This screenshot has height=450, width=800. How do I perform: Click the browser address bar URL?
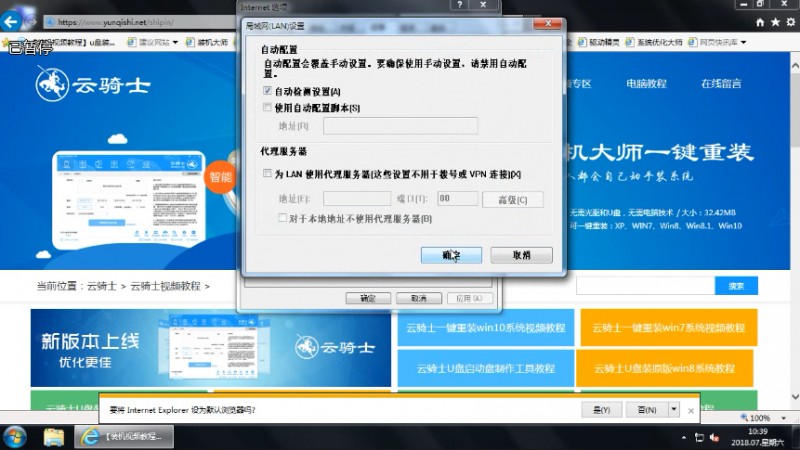pos(115,22)
